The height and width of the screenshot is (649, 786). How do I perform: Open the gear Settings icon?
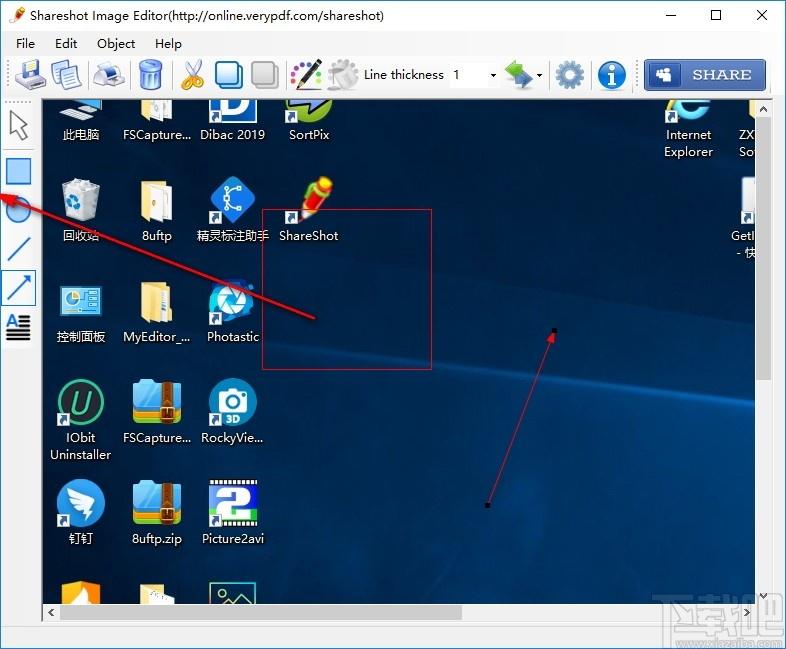[570, 75]
